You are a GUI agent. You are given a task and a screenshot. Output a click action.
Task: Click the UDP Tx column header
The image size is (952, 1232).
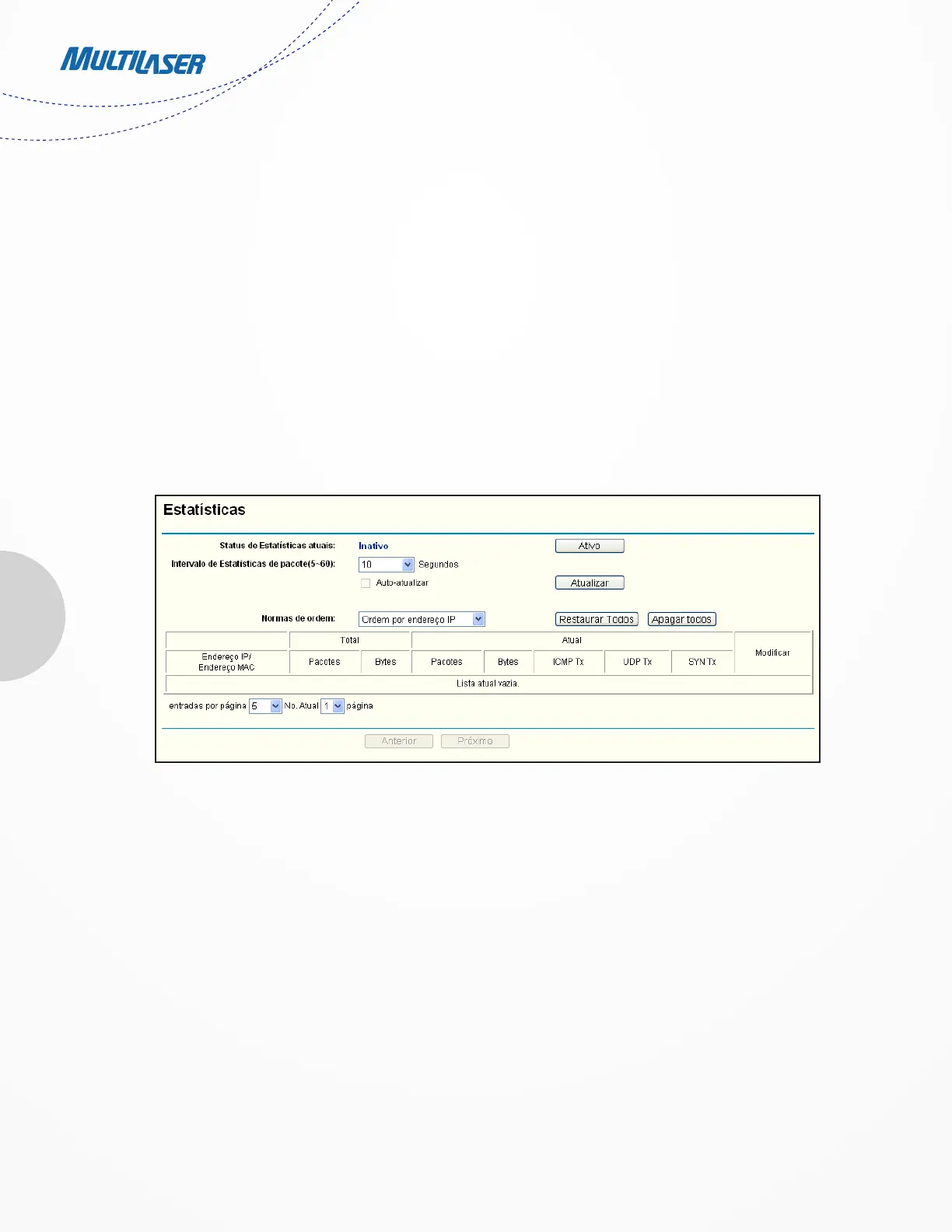(x=638, y=662)
